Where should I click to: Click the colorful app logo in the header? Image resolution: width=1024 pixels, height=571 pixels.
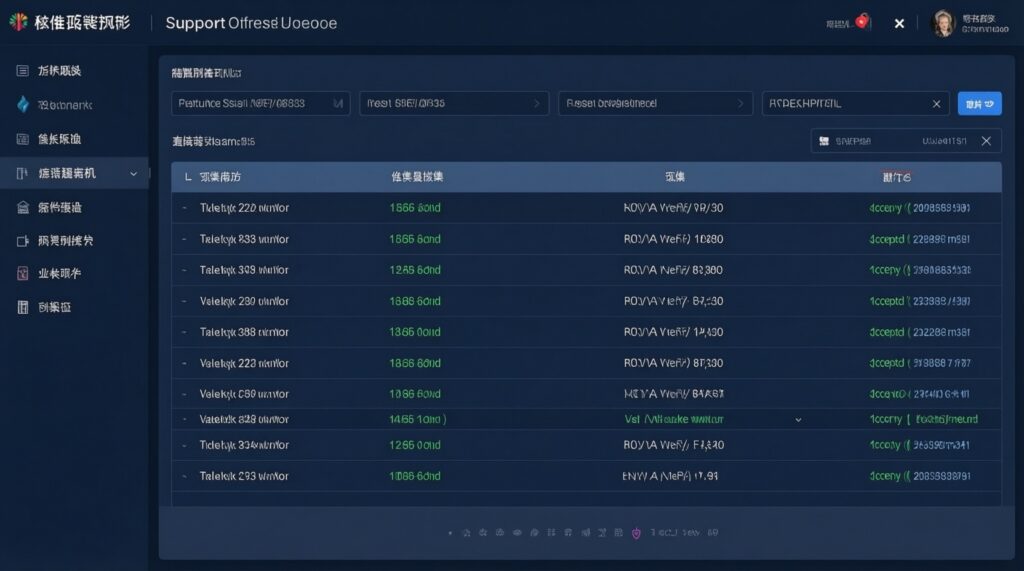tap(18, 23)
